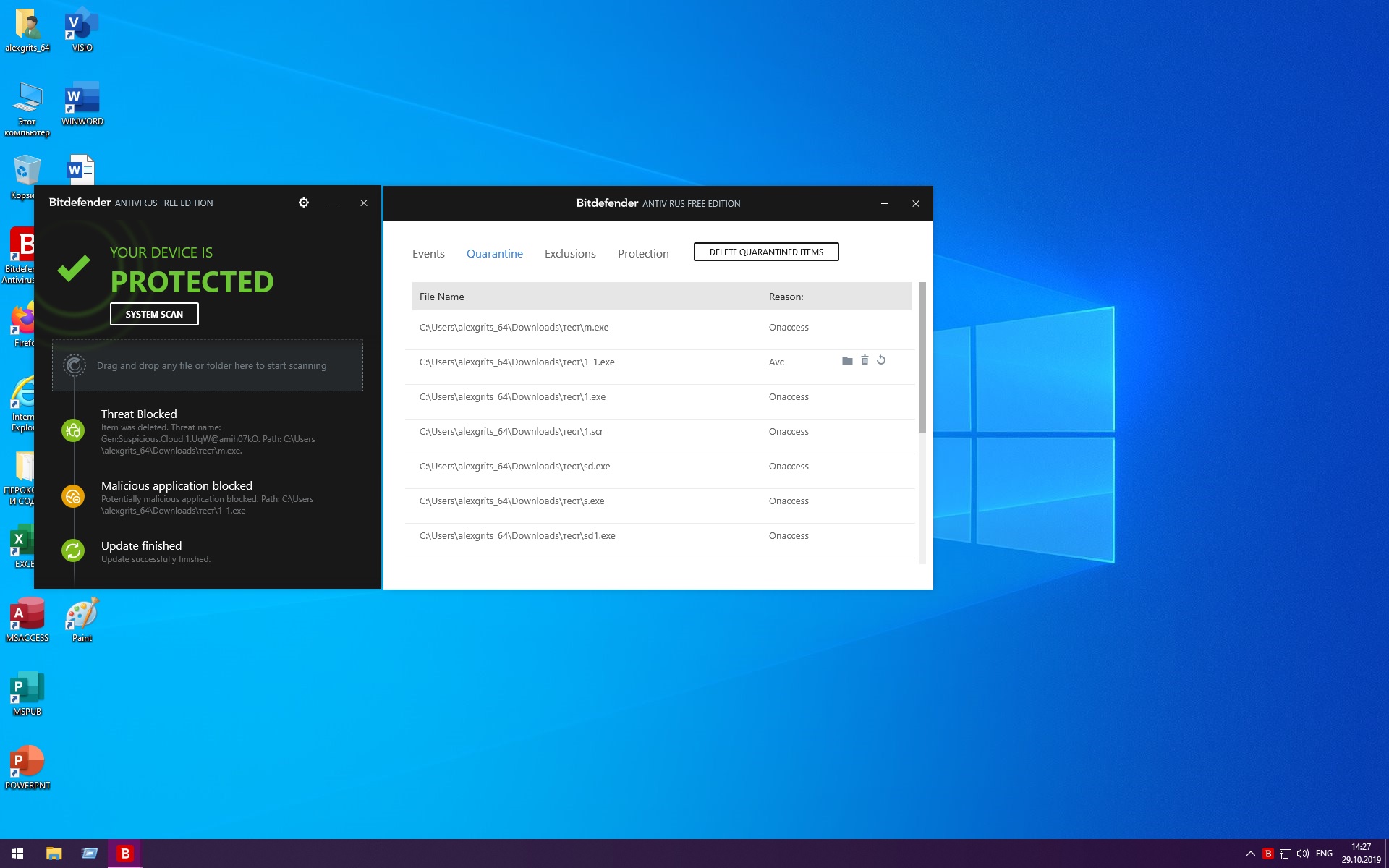Restore 1-1.exe using the restore arrow
1389x868 pixels.
coord(881,360)
